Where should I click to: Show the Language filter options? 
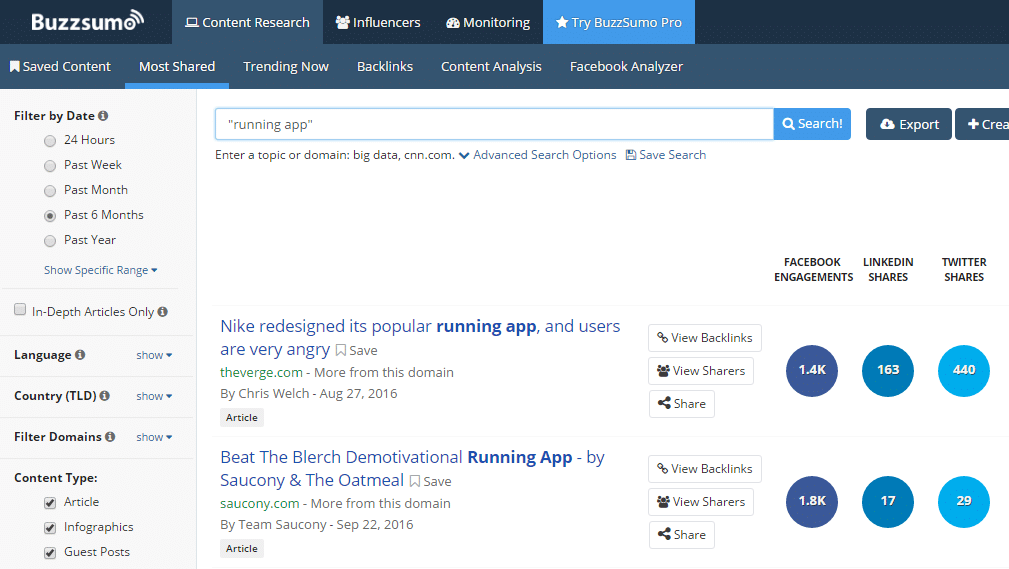pyautogui.click(x=154, y=355)
